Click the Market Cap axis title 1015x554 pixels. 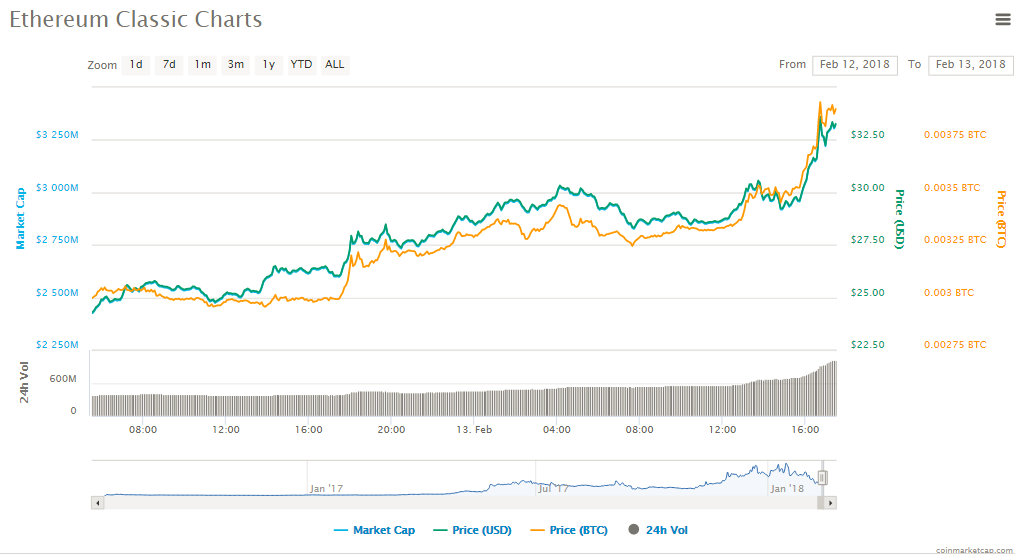click(x=20, y=219)
